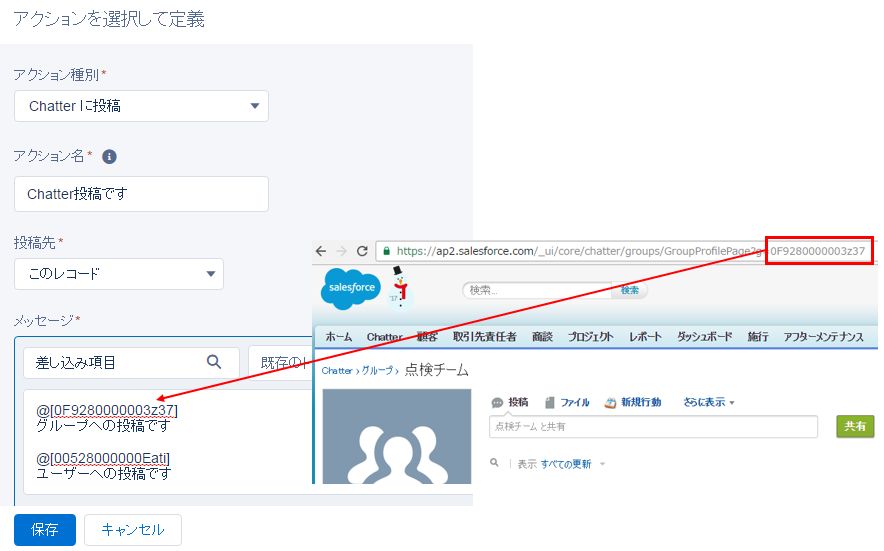
Task: Open the Chatter tab
Action: 384,337
